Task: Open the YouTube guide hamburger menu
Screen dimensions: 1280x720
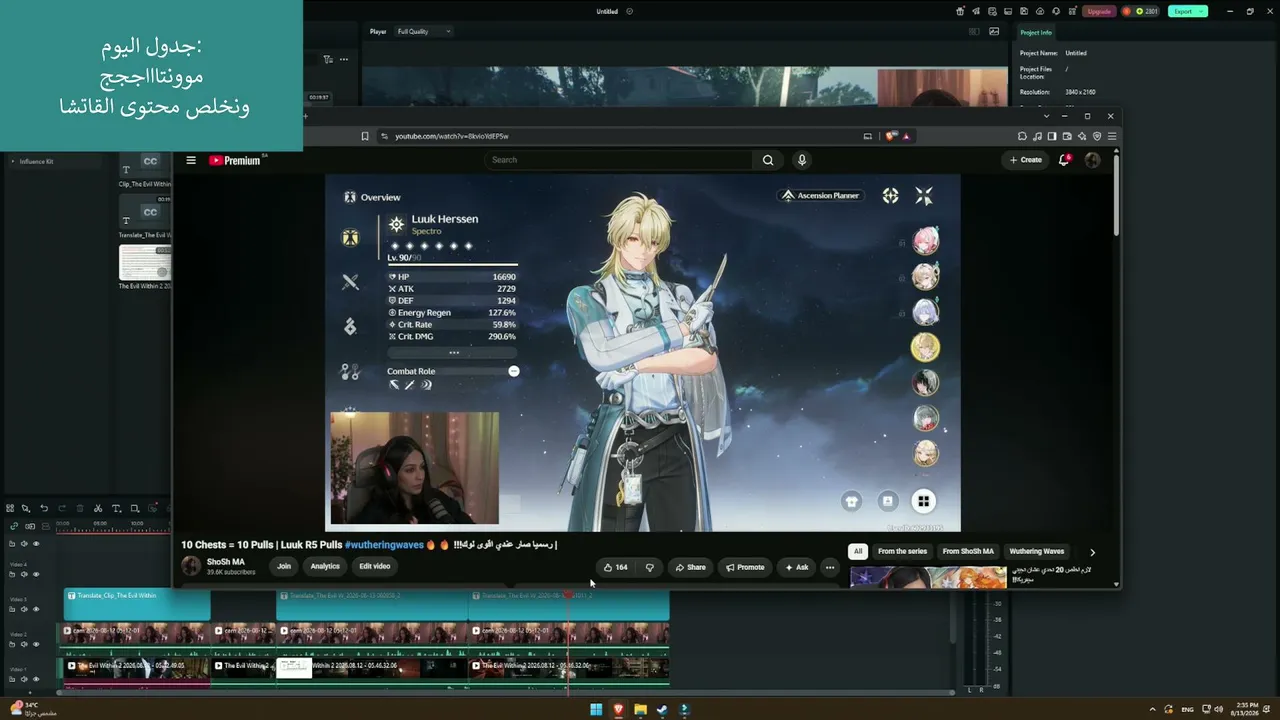Action: [x=191, y=160]
